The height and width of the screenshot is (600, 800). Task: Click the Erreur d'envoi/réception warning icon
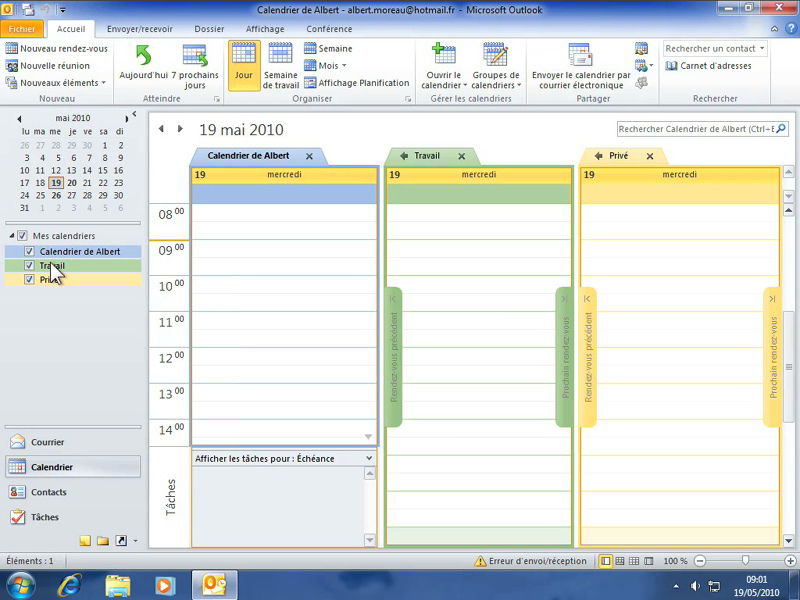click(480, 561)
